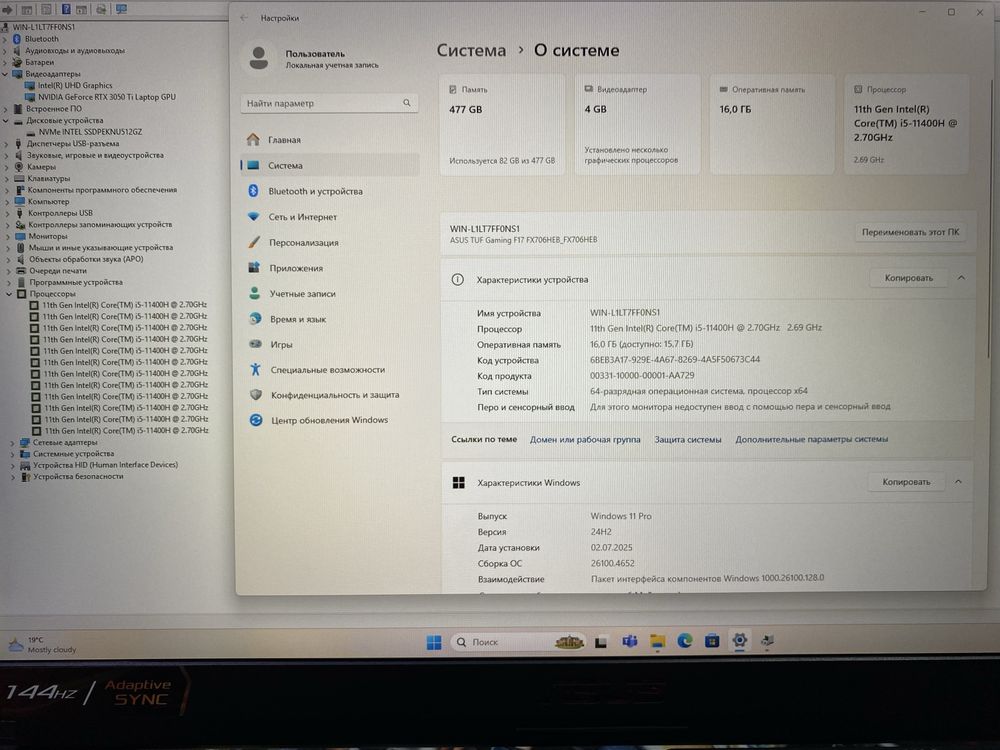The image size is (1000, 750).
Task: Collapse the Процессоры node in Device Manager
Action: [x=9, y=294]
